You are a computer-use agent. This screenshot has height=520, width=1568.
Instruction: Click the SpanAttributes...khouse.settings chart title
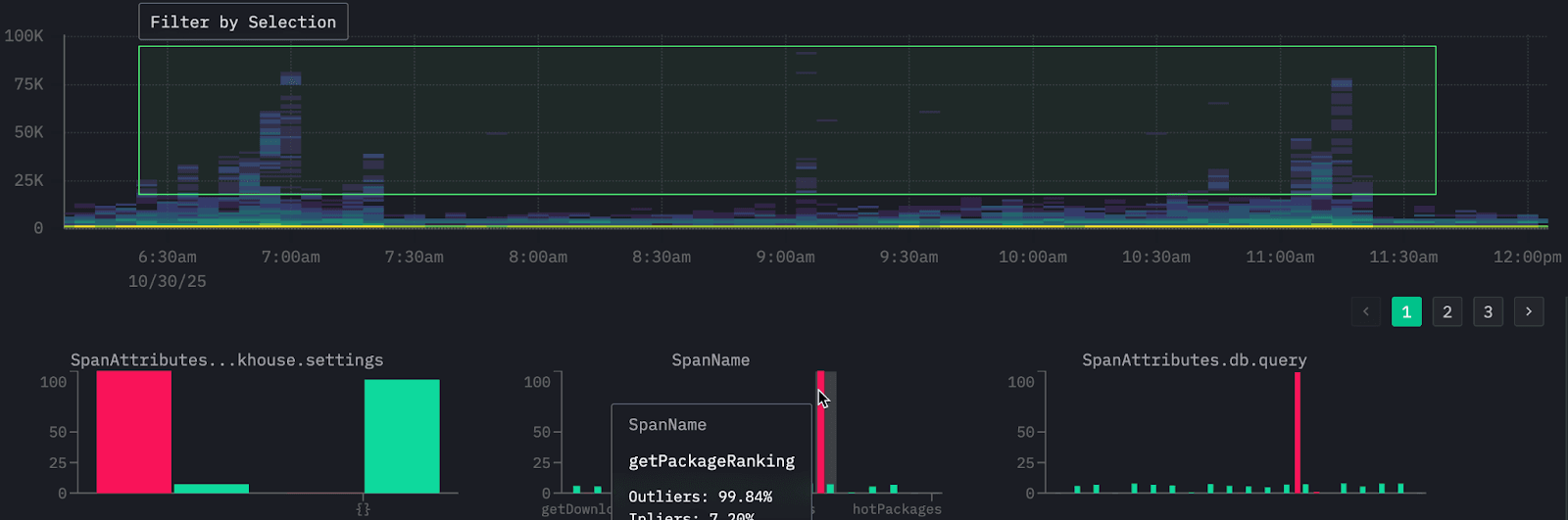pyautogui.click(x=226, y=360)
